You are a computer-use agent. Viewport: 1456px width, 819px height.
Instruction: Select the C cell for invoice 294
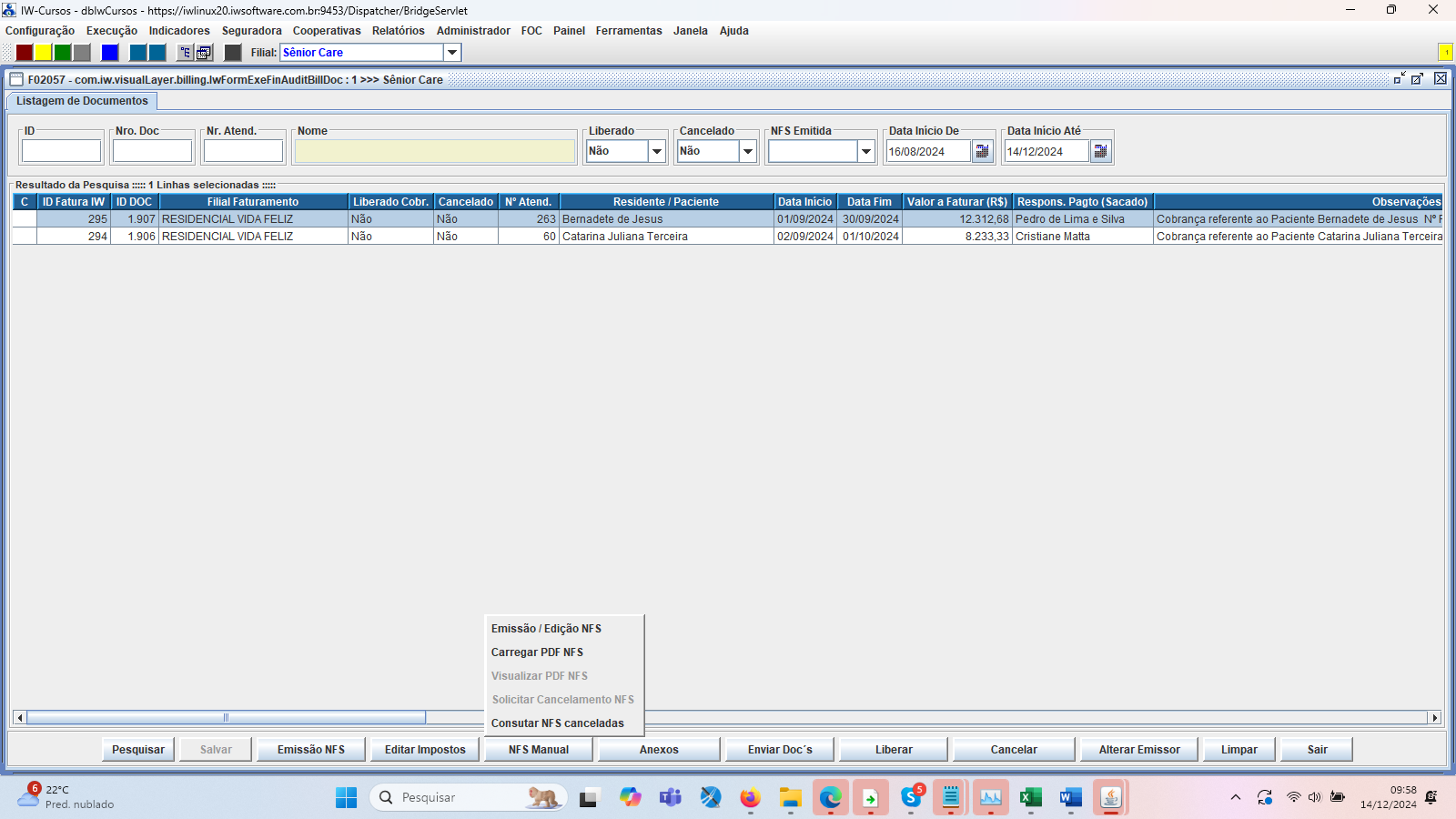click(x=25, y=237)
